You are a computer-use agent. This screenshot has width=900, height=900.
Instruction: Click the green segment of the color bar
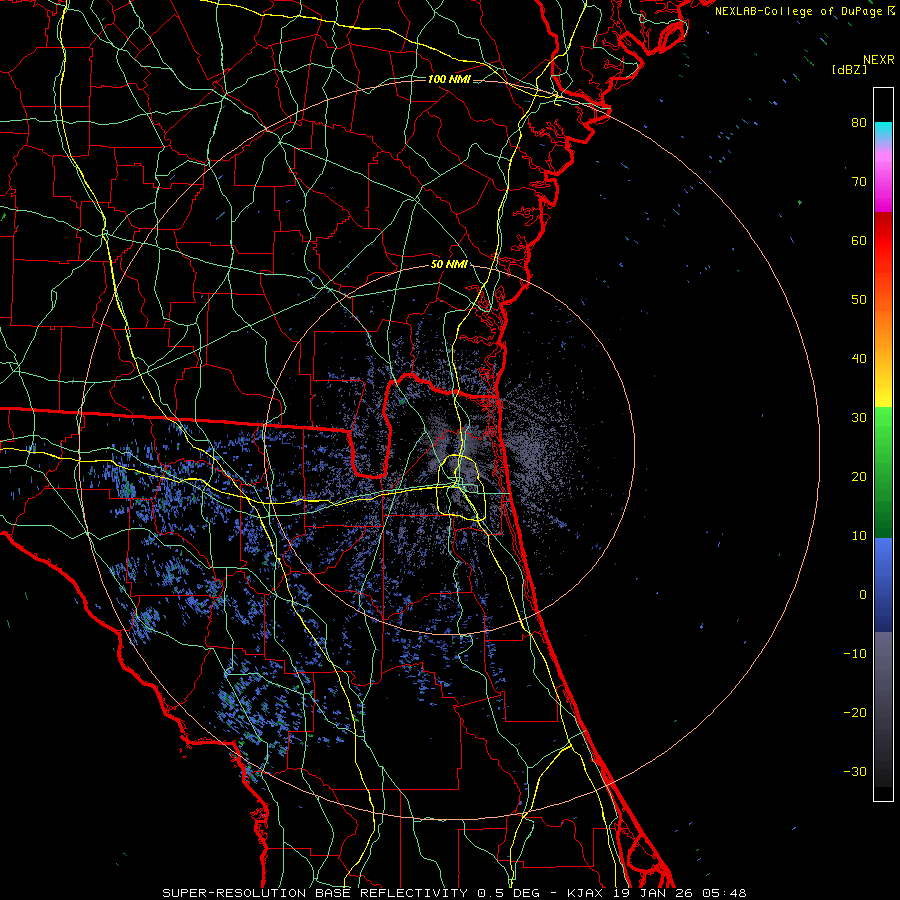[x=883, y=472]
